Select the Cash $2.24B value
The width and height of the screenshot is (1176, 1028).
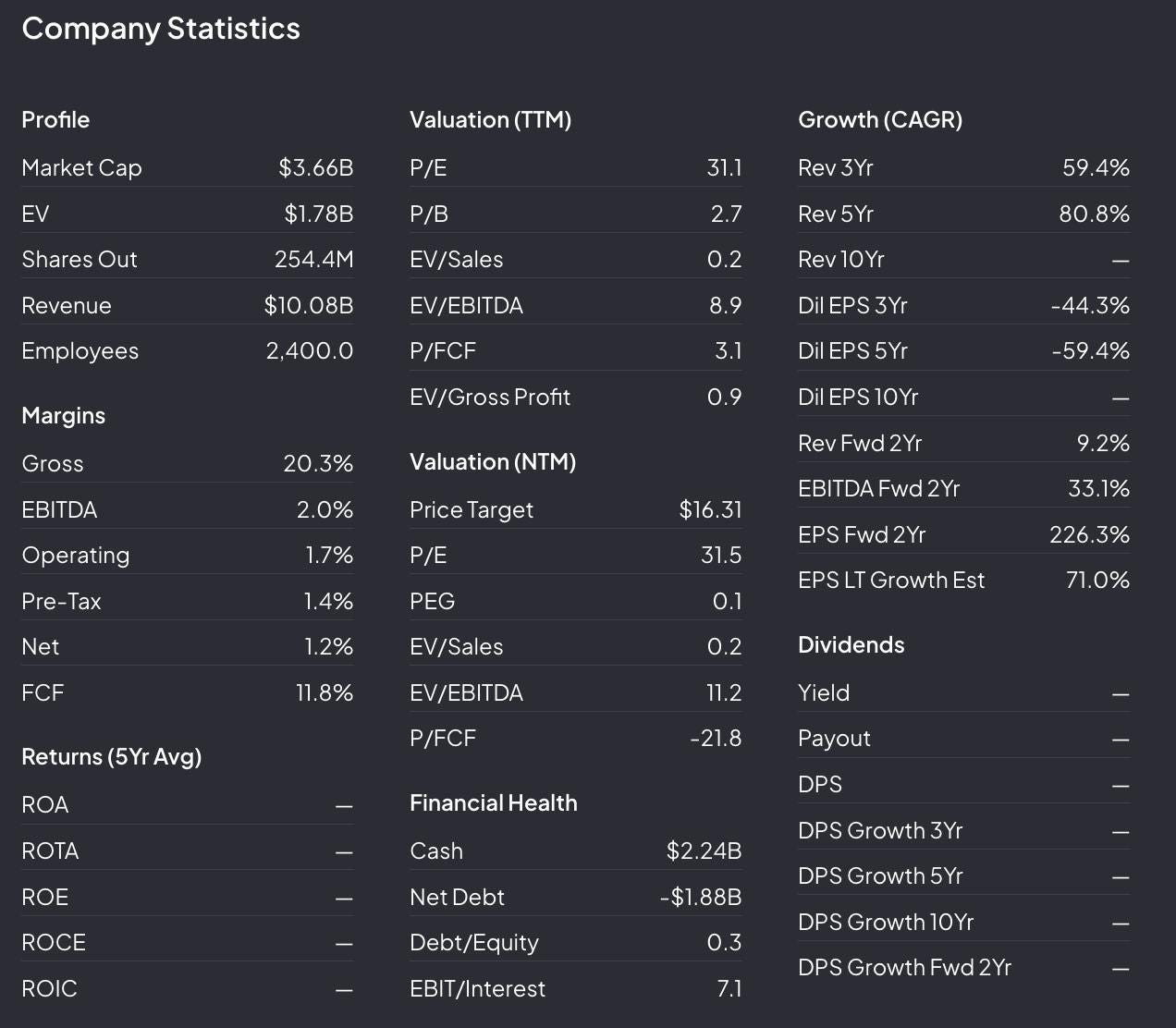point(704,851)
